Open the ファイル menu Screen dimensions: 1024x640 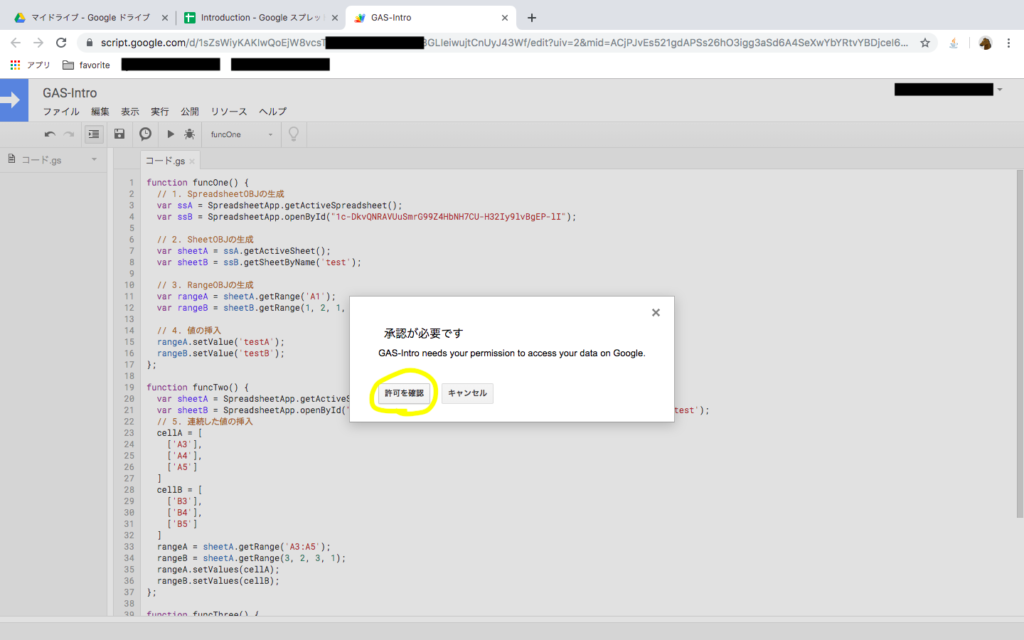point(61,112)
